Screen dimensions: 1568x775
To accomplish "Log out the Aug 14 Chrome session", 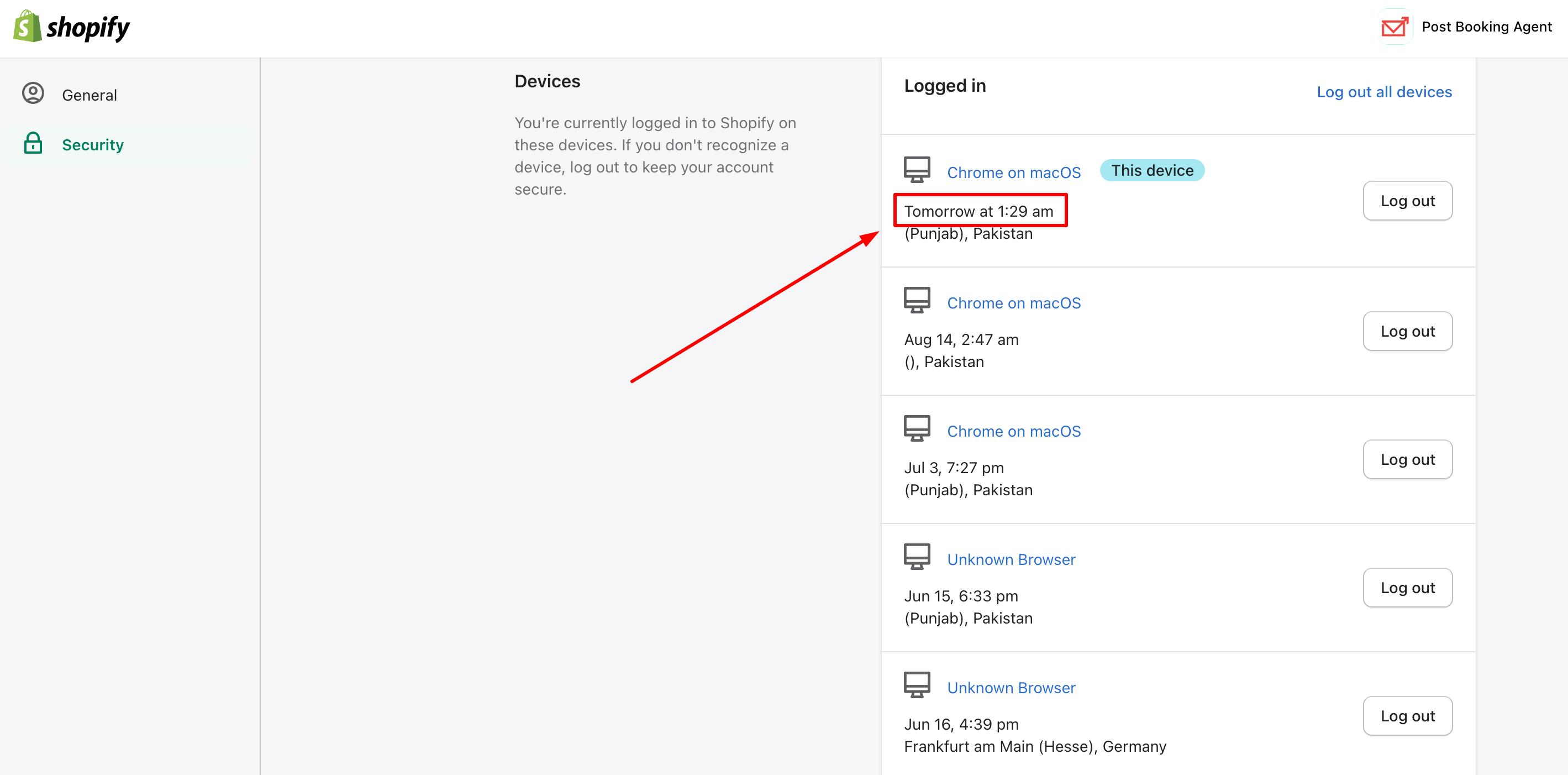I will click(1407, 331).
